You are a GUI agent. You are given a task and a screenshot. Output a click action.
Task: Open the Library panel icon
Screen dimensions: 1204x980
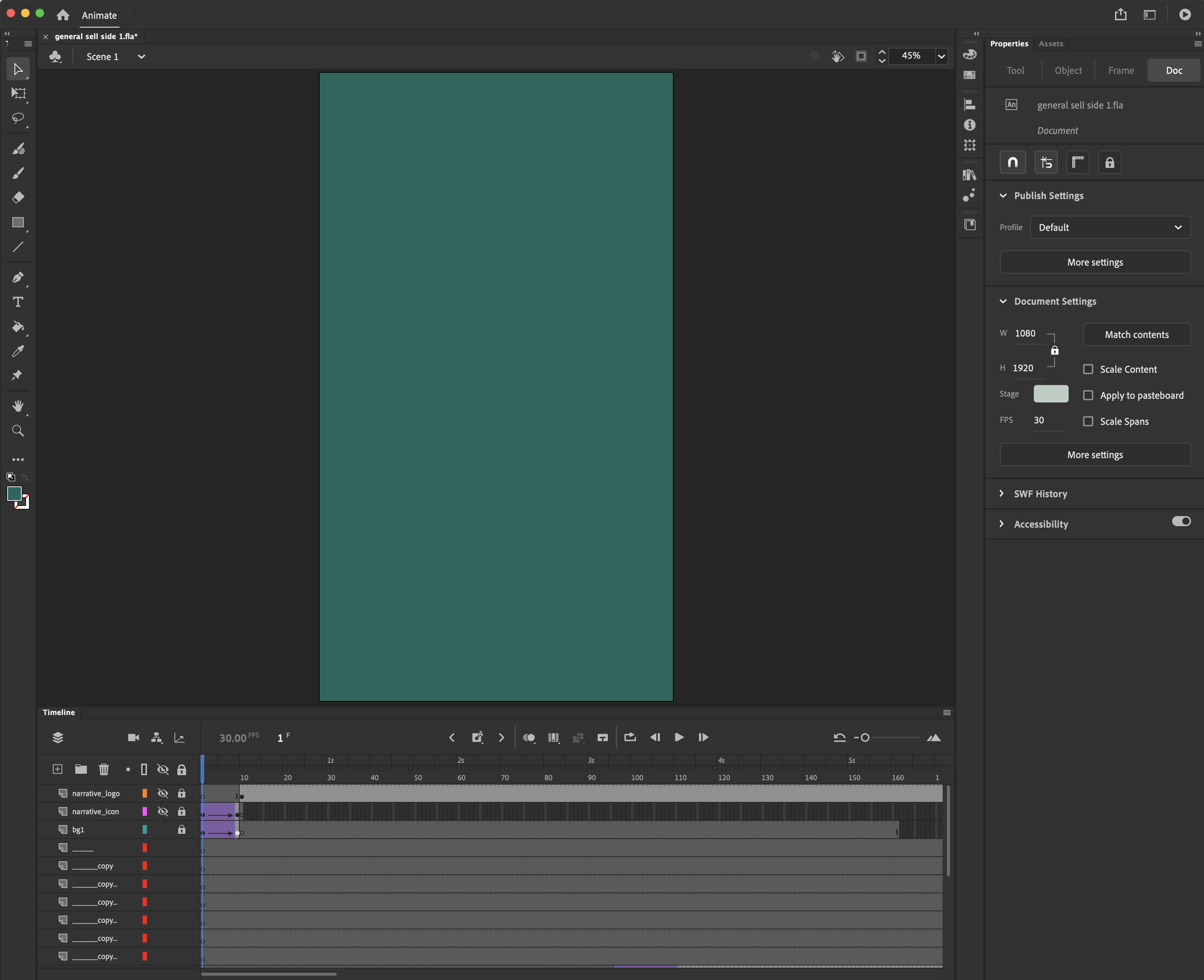pos(970,174)
